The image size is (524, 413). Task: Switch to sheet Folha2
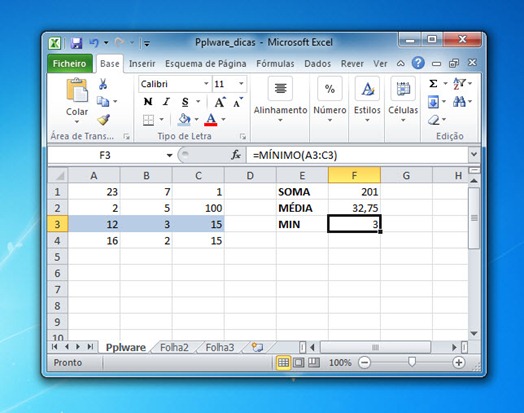[x=174, y=348]
